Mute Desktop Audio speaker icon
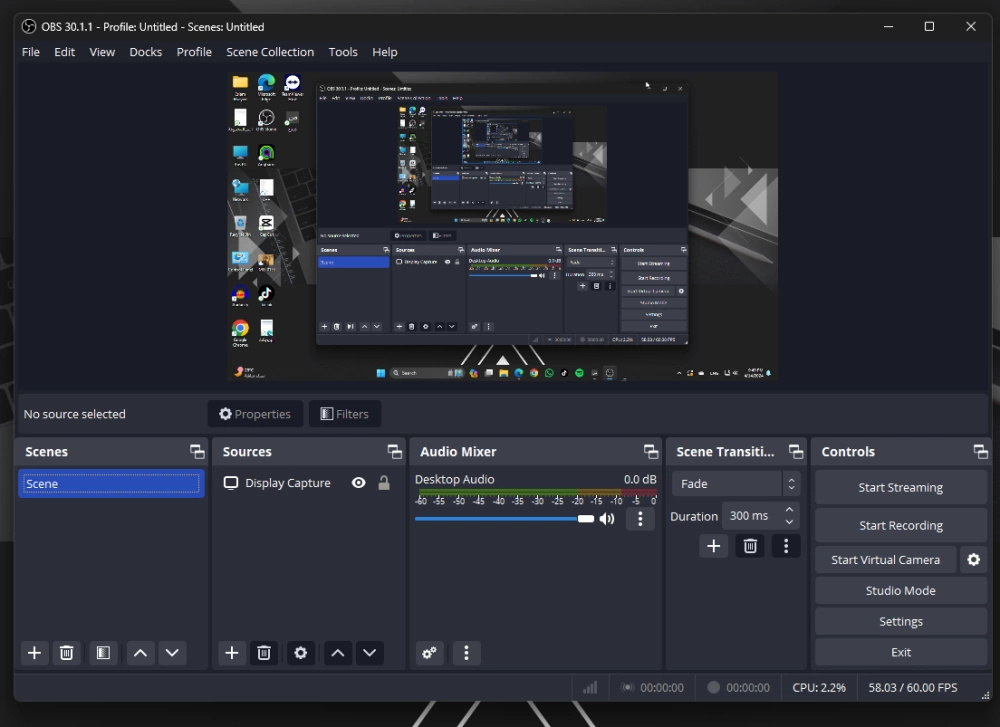Image resolution: width=1000 pixels, height=727 pixels. click(607, 519)
